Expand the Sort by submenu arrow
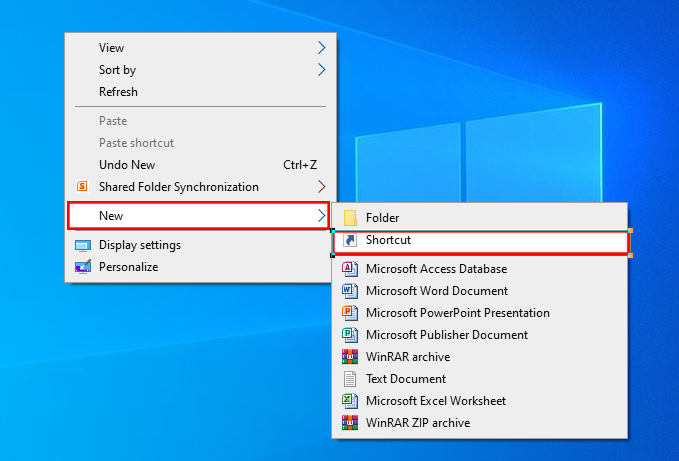This screenshot has height=461, width=679. (321, 70)
